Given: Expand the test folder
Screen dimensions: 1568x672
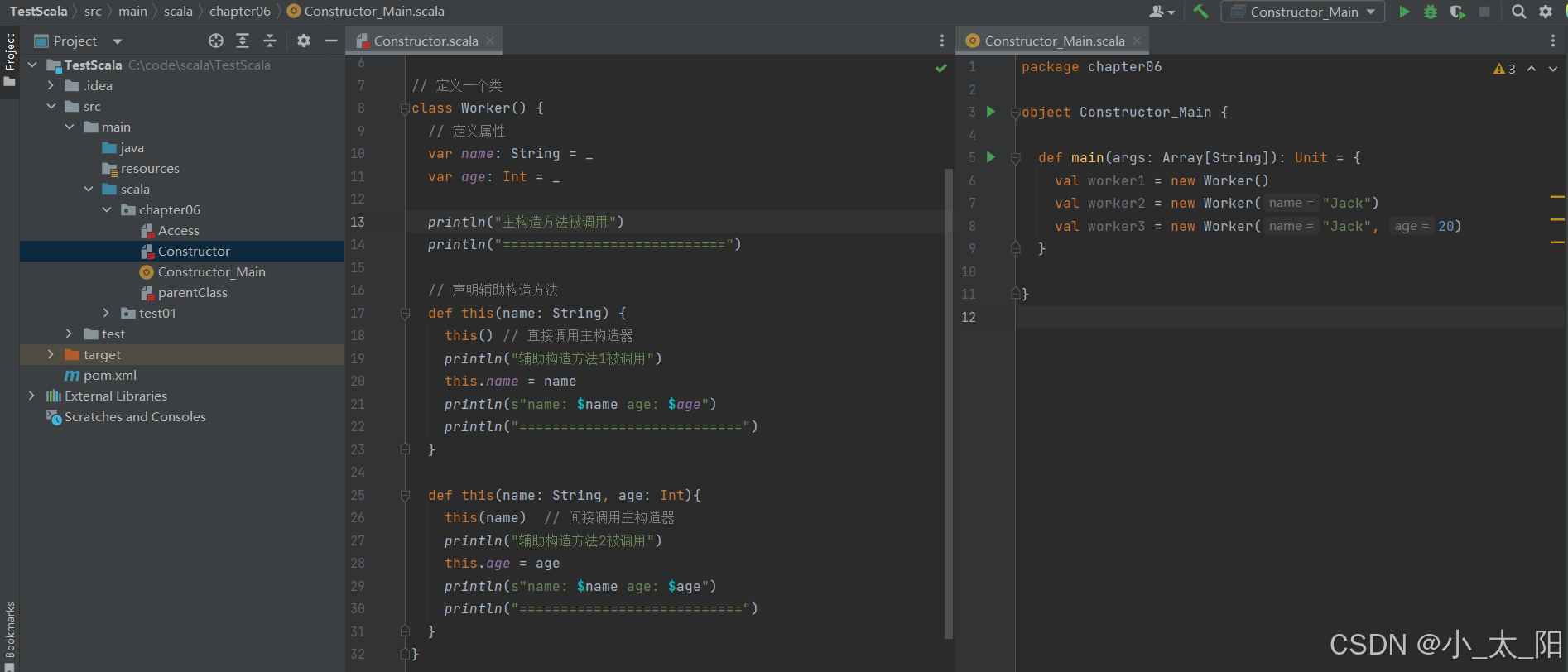Looking at the screenshot, I should click(x=70, y=334).
